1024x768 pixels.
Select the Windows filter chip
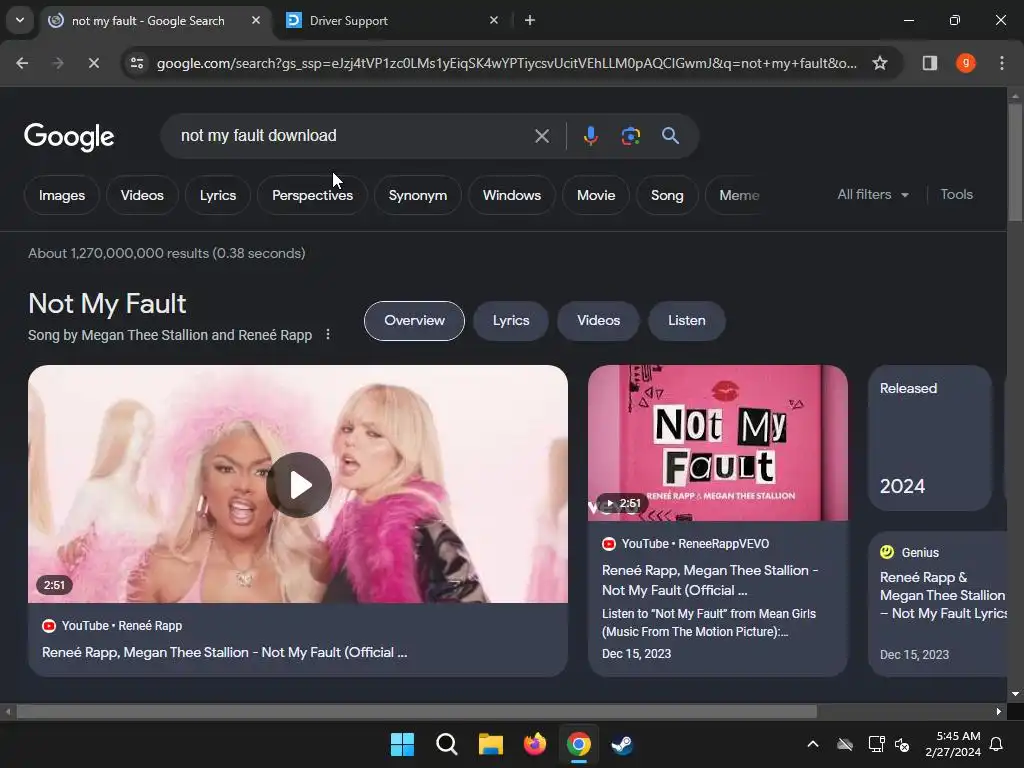click(x=511, y=195)
